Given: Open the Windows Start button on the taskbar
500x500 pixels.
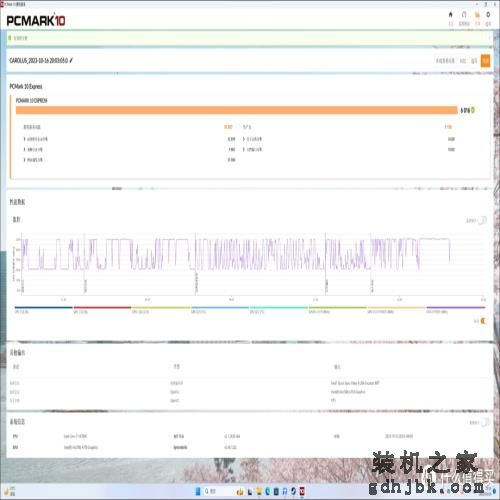Looking at the screenshot, I should click(198, 491).
